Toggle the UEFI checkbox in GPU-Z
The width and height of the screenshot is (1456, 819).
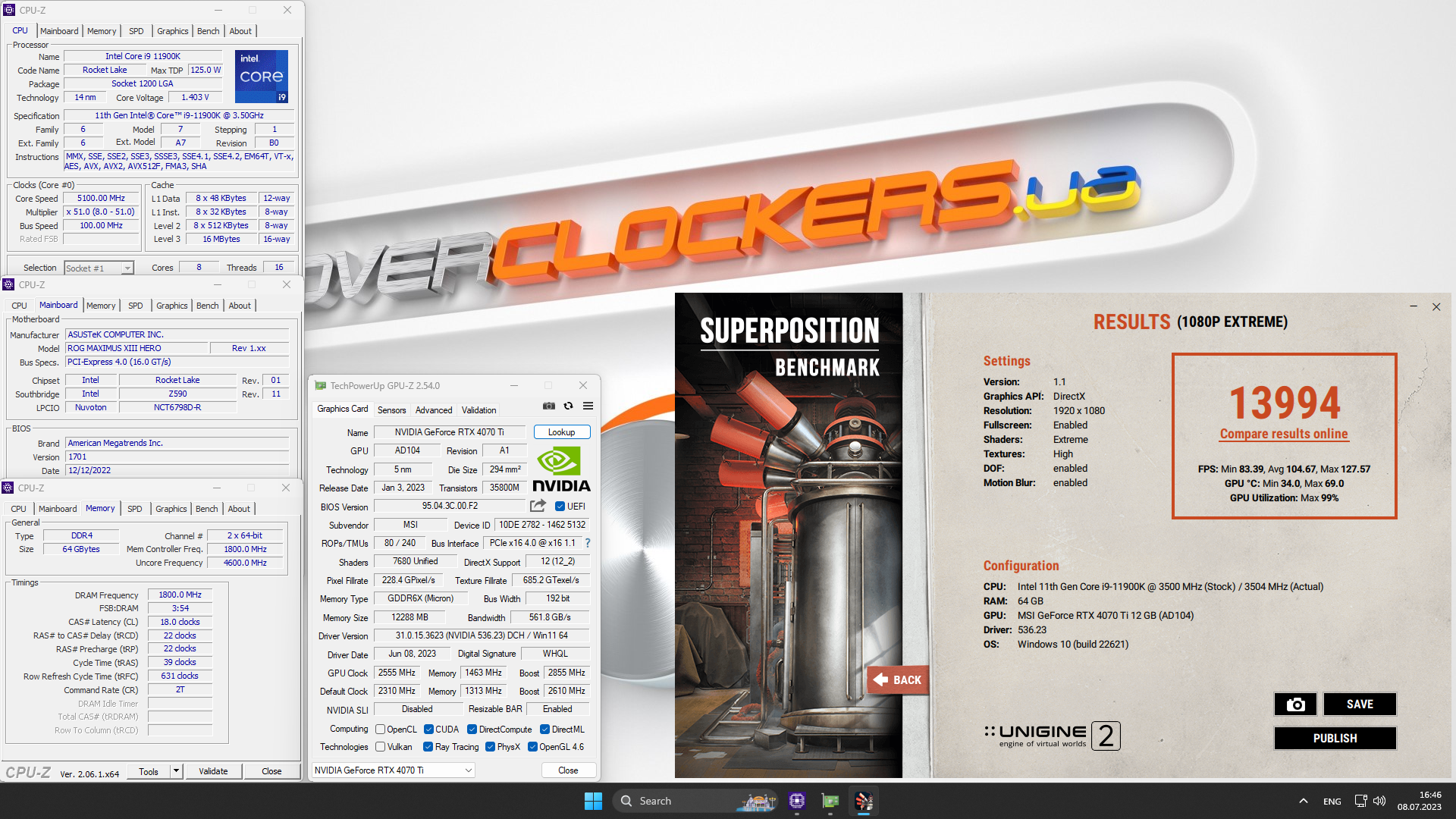tap(560, 507)
